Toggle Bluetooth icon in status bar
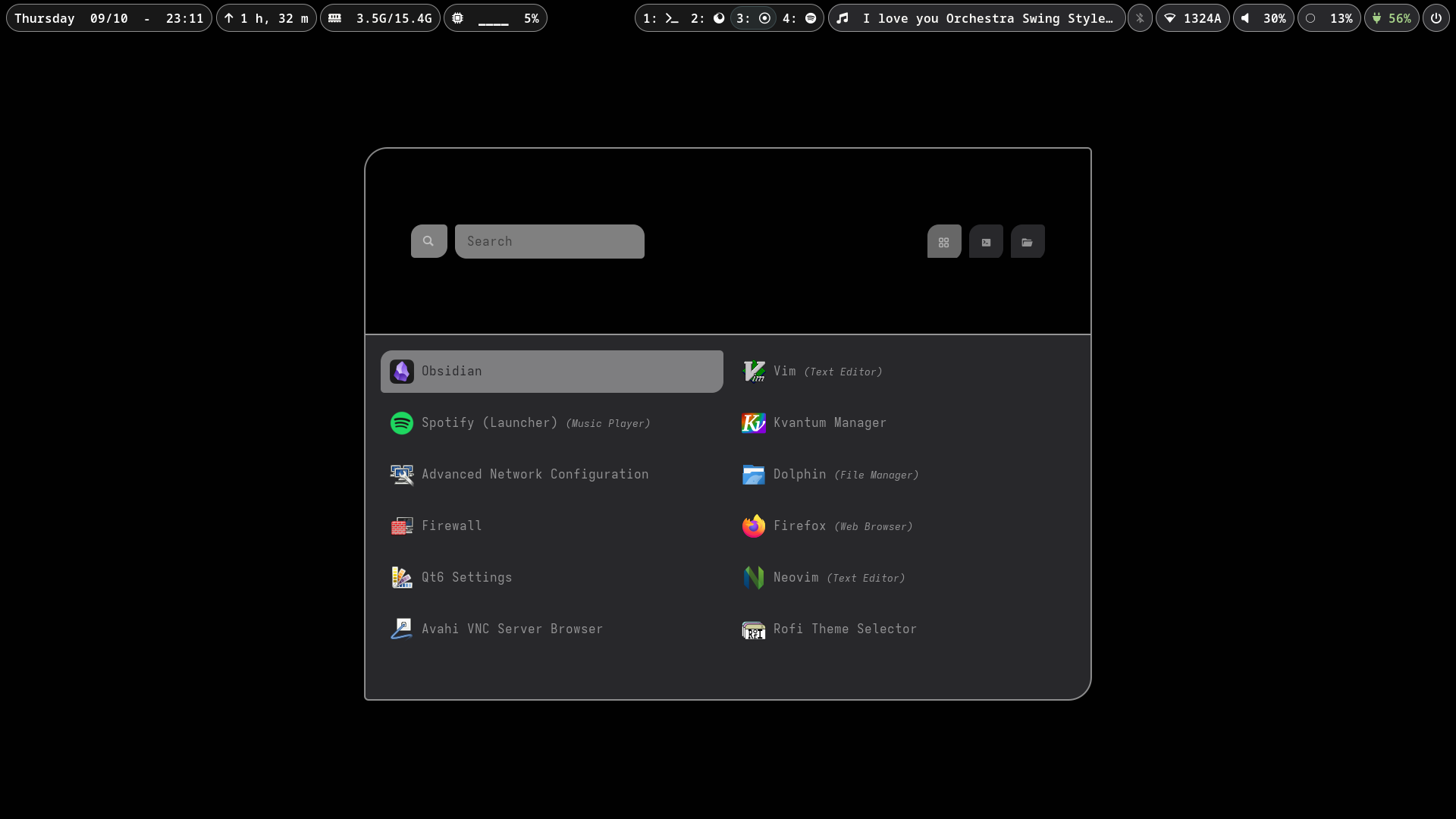Image resolution: width=1456 pixels, height=819 pixels. tap(1140, 18)
